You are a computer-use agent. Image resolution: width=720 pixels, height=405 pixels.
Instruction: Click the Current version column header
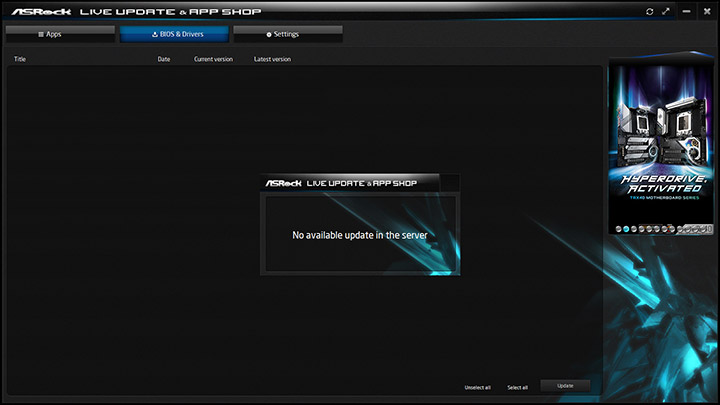click(213, 59)
